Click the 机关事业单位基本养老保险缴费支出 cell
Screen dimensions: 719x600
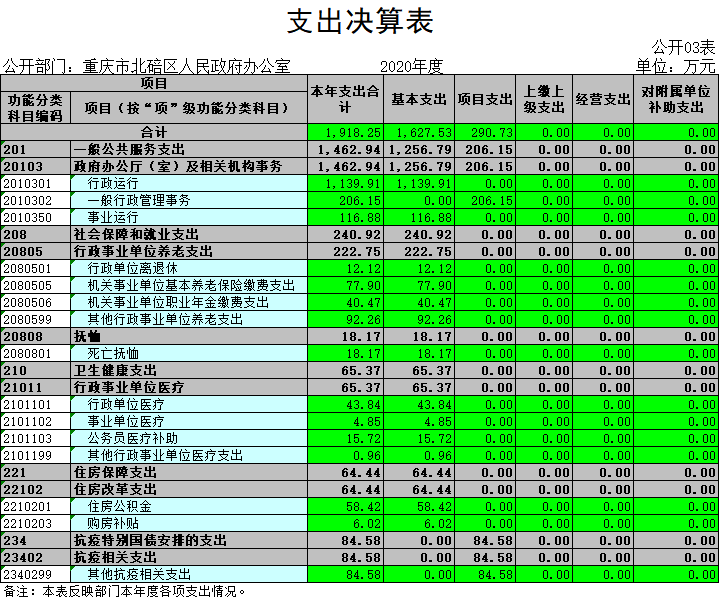pos(189,285)
